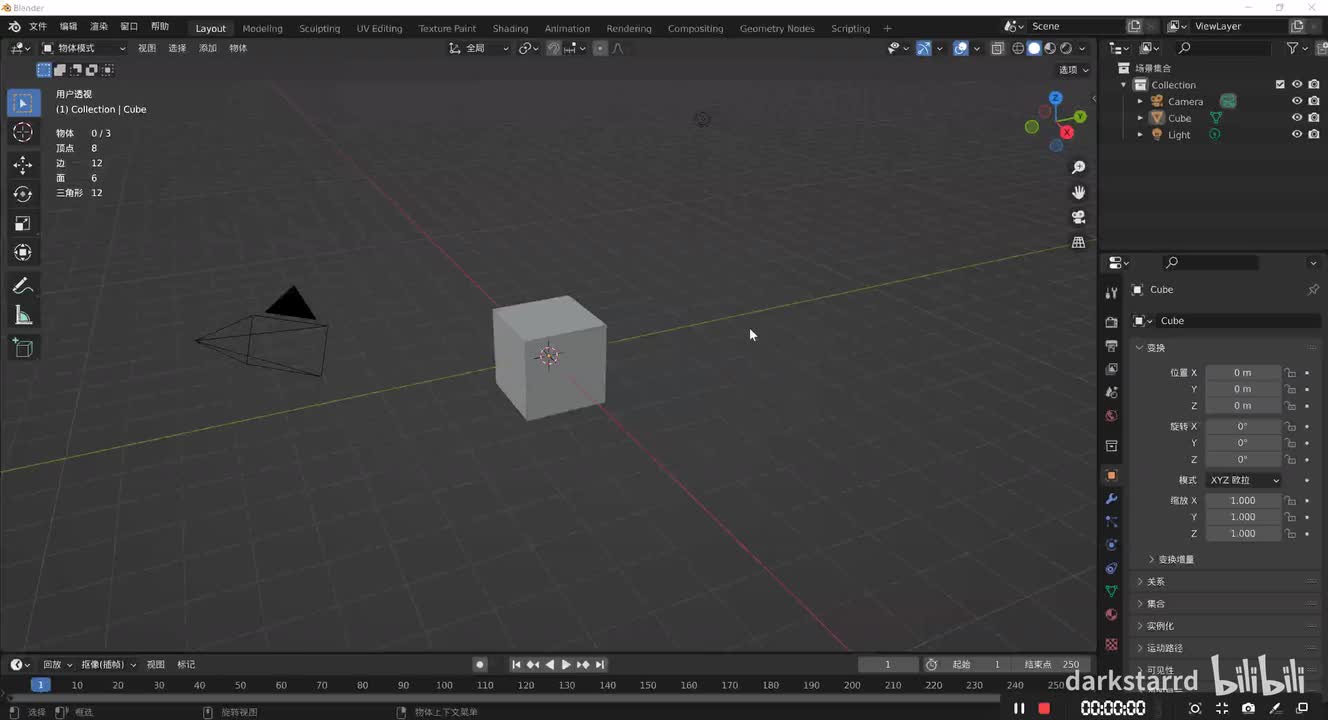Viewport: 1328px width, 720px height.
Task: Expand the 集合 panel
Action: [x=1156, y=604]
